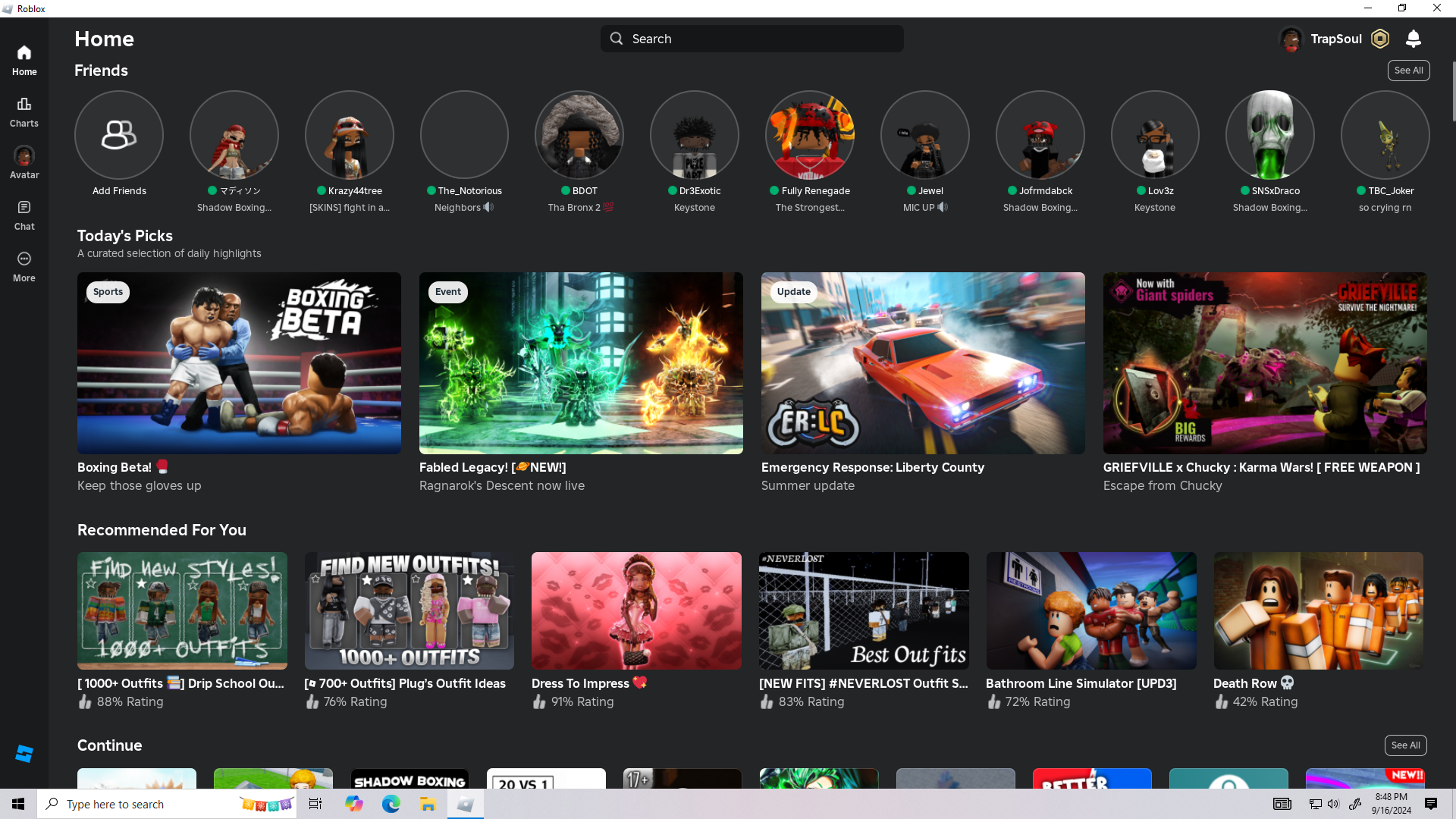Open SNSxDraco's friend avatar
Viewport: 1456px width, 819px height.
[x=1270, y=135]
